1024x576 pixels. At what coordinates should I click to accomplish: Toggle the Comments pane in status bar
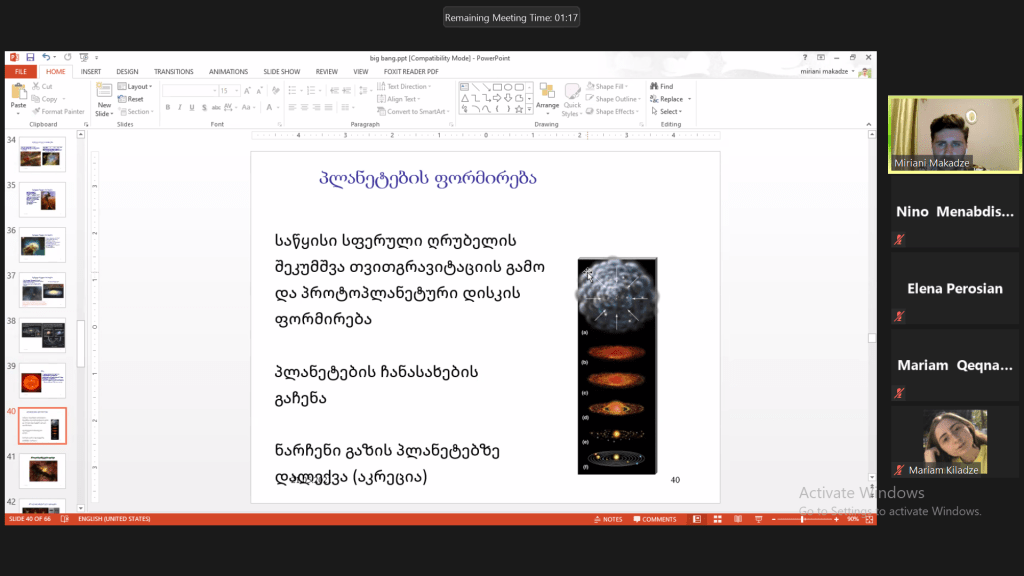tap(654, 519)
